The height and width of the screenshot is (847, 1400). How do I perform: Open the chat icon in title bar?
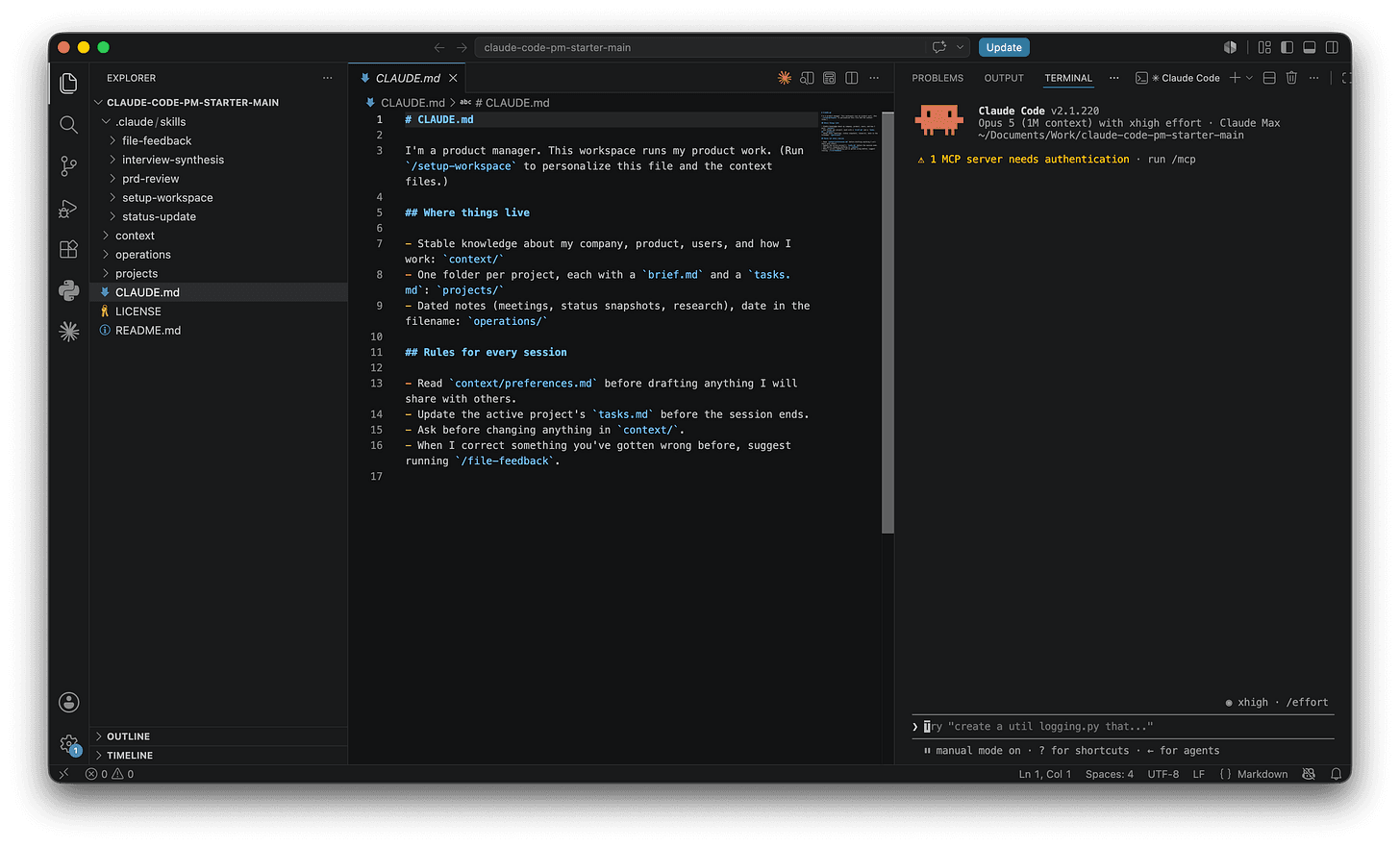(x=939, y=47)
